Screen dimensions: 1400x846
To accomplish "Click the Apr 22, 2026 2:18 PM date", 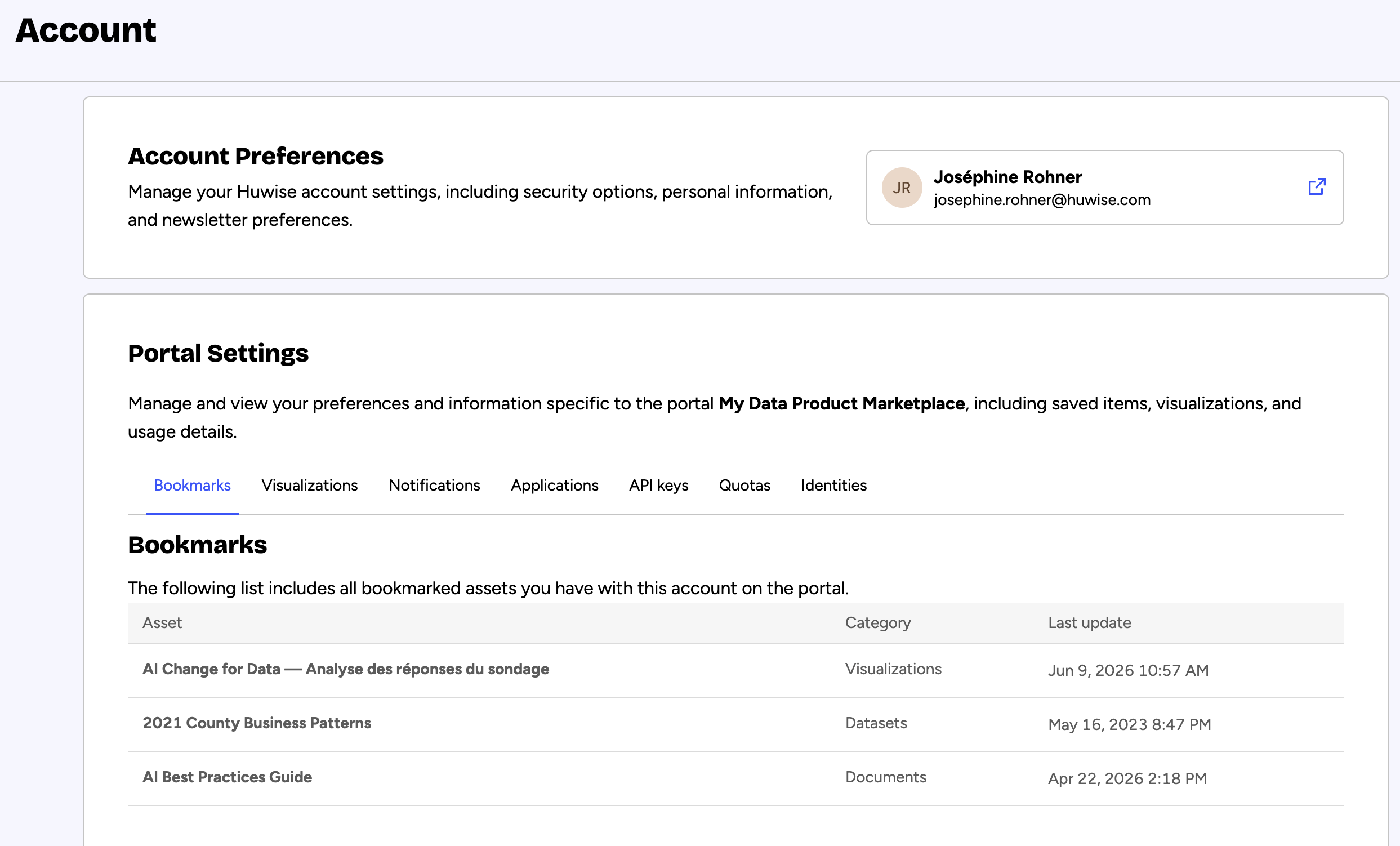I will [1127, 778].
